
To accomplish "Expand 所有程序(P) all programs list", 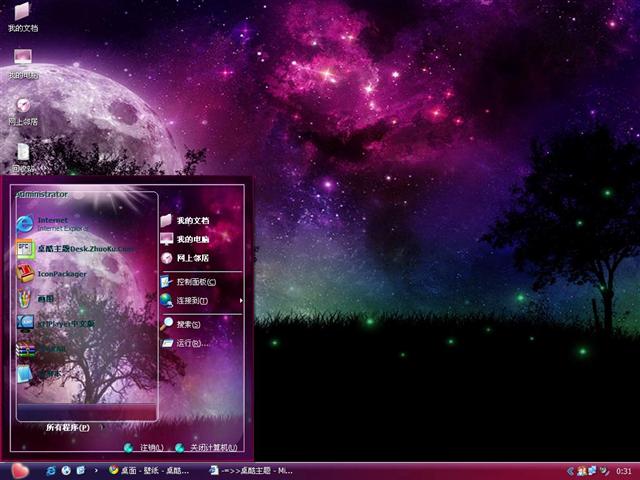I will click(x=68, y=428).
